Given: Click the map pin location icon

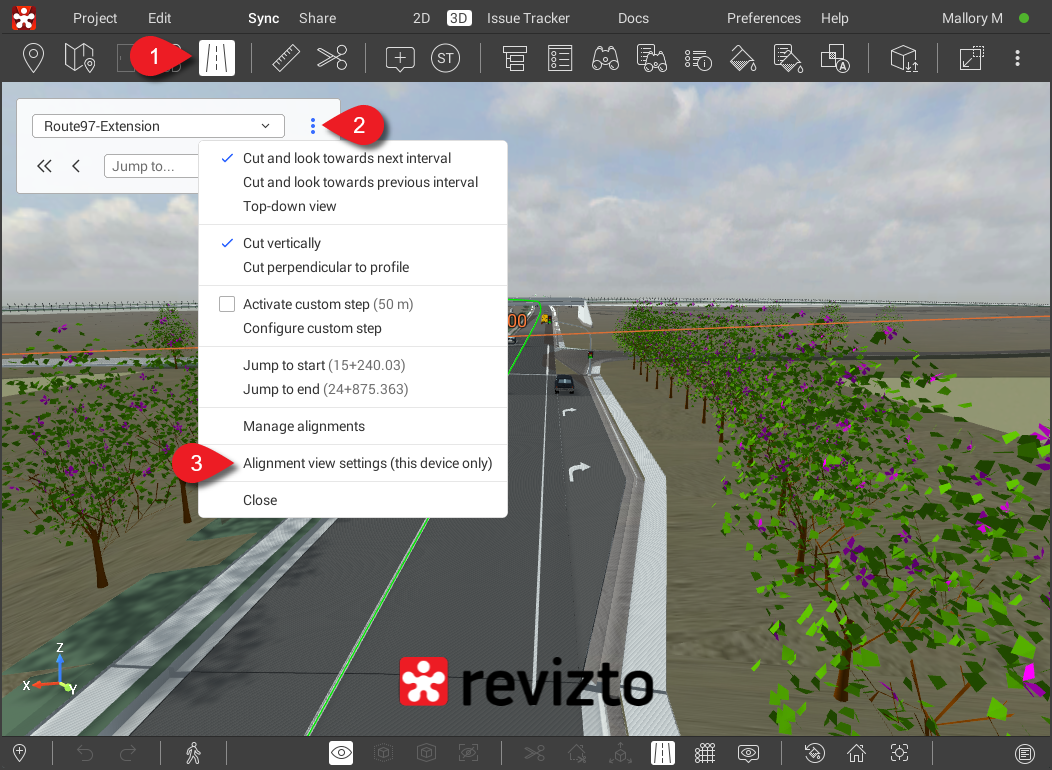Looking at the screenshot, I should click(33, 58).
